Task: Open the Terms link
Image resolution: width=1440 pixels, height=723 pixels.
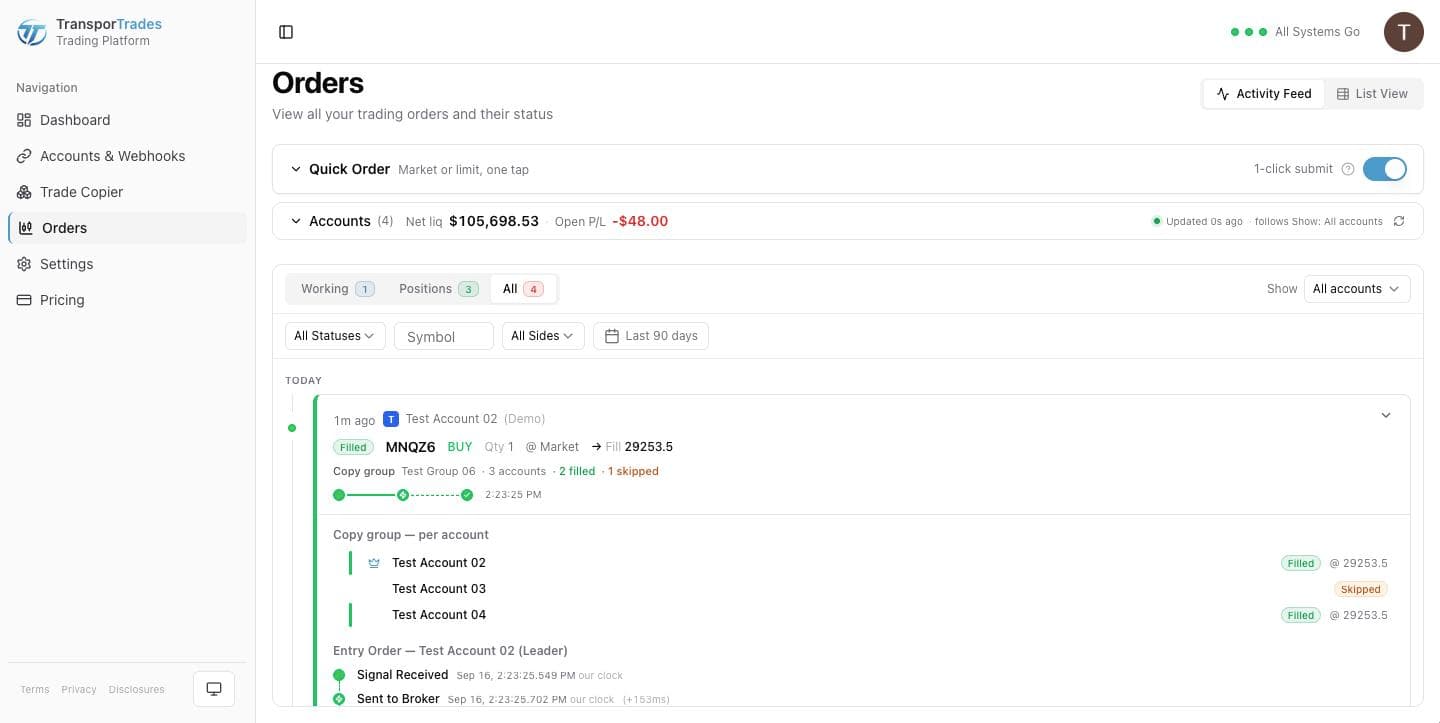Action: [35, 689]
